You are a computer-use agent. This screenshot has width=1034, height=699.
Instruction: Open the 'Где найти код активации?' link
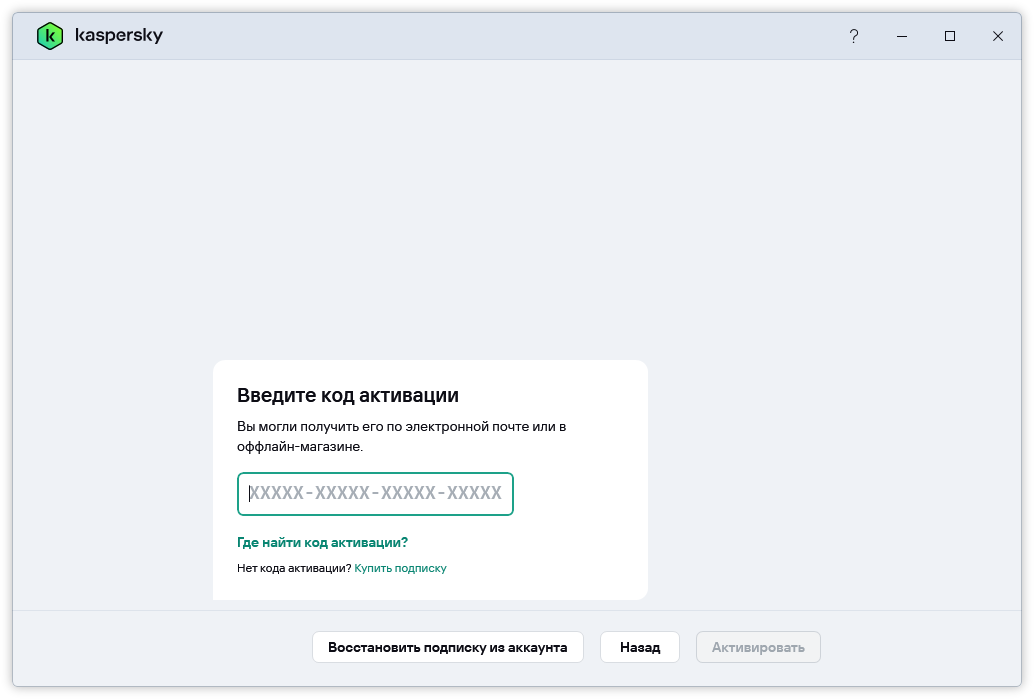click(322, 542)
